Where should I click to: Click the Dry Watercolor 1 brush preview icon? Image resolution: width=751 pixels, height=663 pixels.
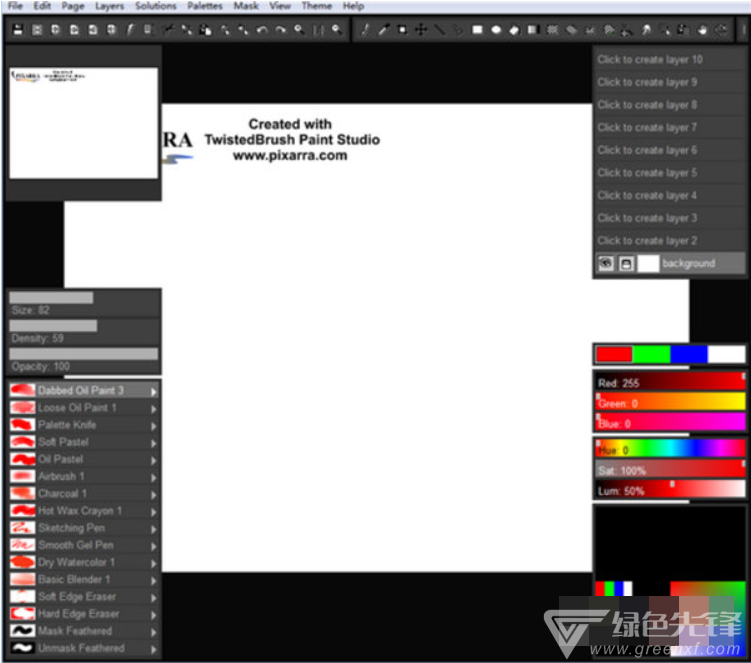tap(23, 562)
